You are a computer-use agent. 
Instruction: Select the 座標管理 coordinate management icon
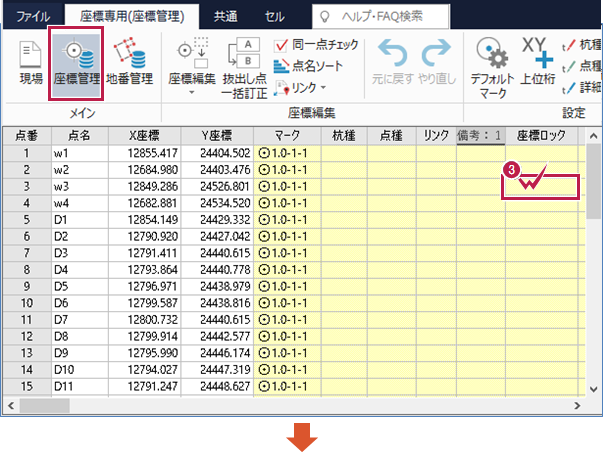[76, 63]
